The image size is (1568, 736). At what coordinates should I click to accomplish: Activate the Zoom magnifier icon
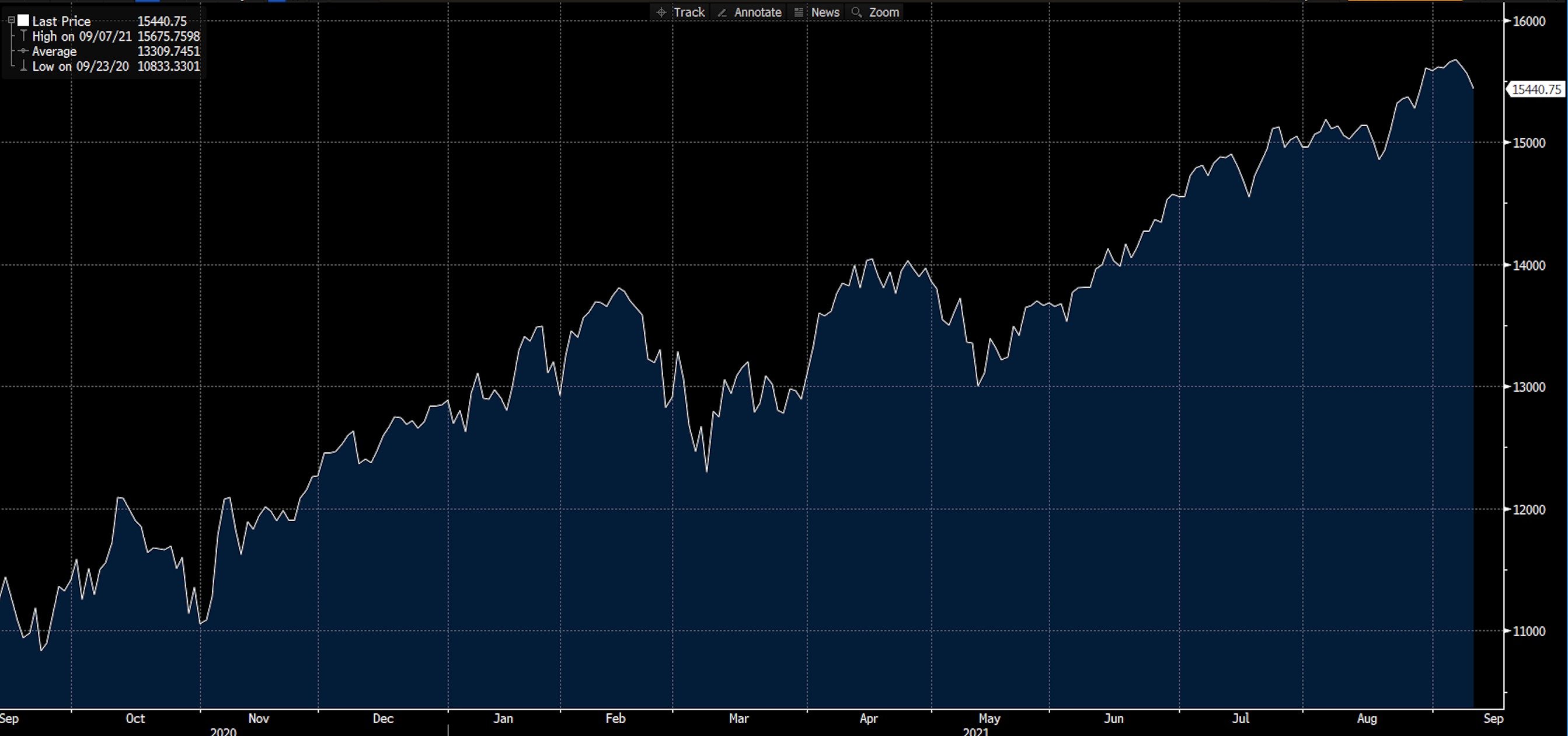[x=858, y=12]
